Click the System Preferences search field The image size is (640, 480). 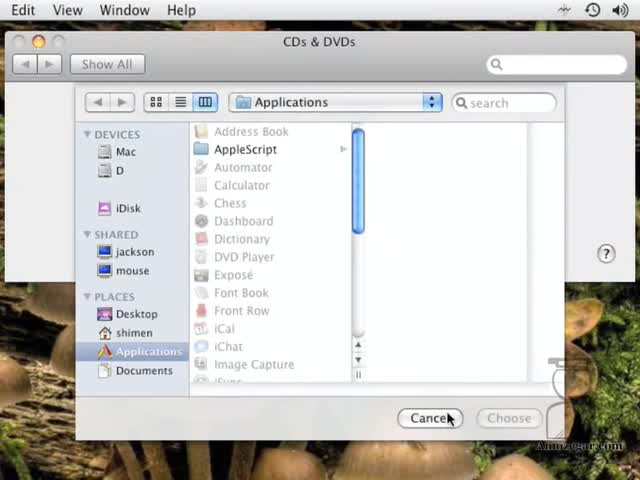[557, 64]
